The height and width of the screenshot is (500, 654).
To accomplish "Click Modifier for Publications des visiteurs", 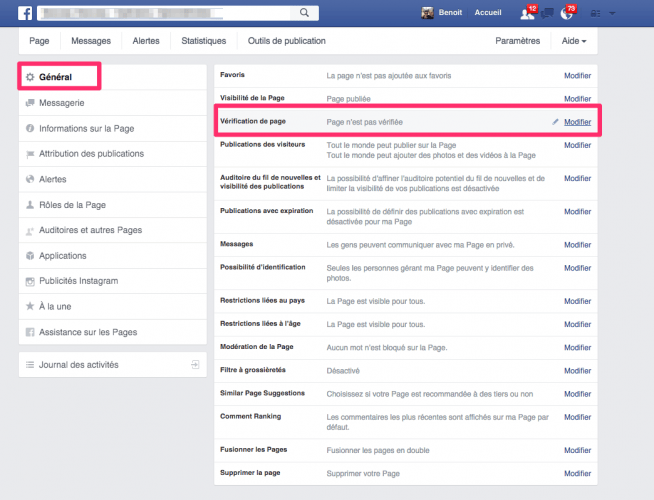I will tap(577, 145).
